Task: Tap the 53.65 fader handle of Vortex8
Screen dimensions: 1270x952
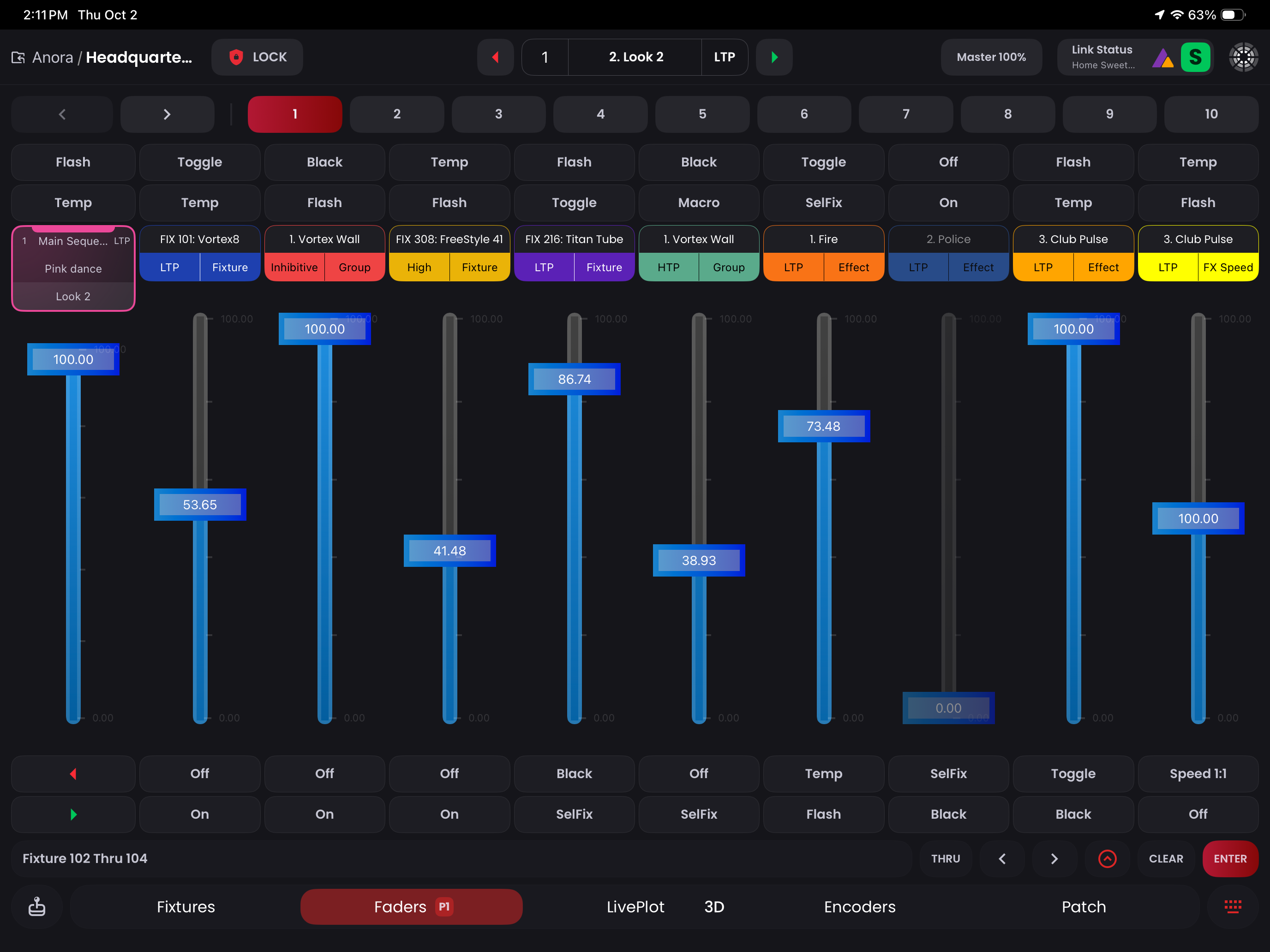Action: 200,505
